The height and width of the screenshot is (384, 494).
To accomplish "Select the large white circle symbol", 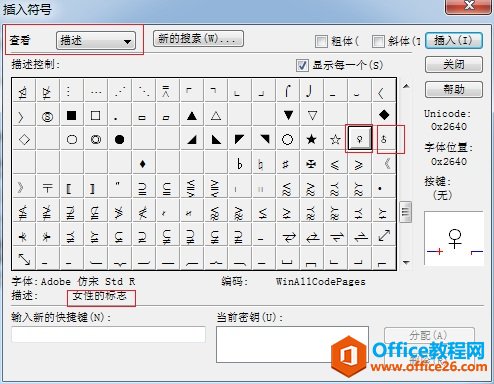I will coord(287,139).
